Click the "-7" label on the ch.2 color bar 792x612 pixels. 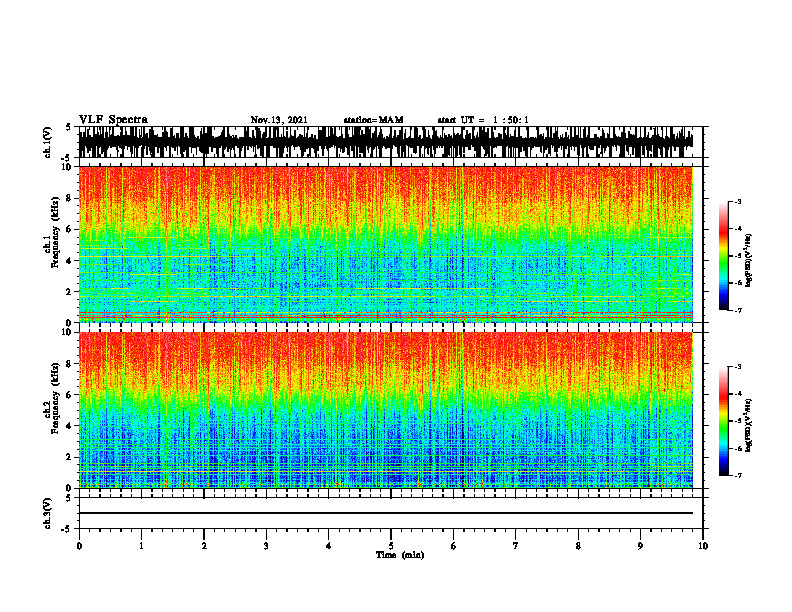[x=738, y=476]
